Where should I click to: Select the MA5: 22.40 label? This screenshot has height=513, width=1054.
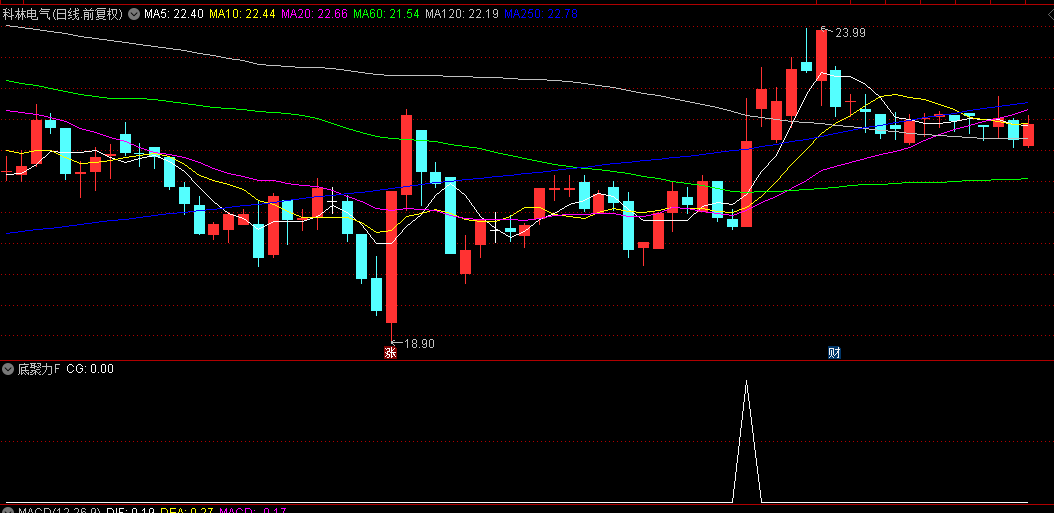coord(174,13)
